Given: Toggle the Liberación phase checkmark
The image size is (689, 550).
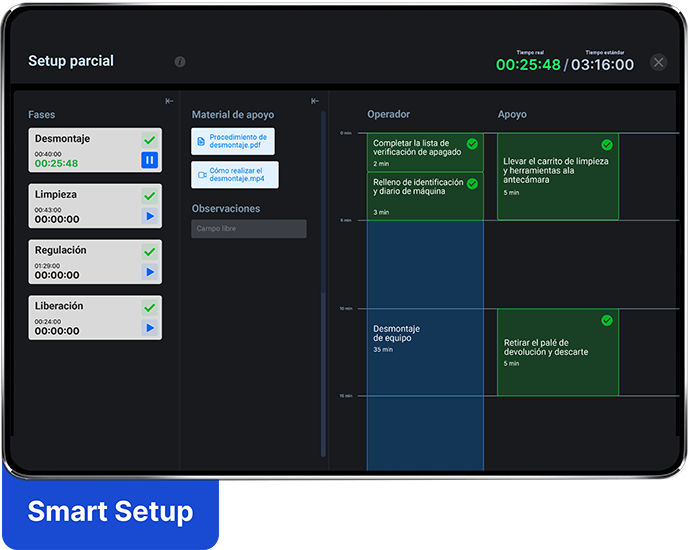Looking at the screenshot, I should point(149,308).
